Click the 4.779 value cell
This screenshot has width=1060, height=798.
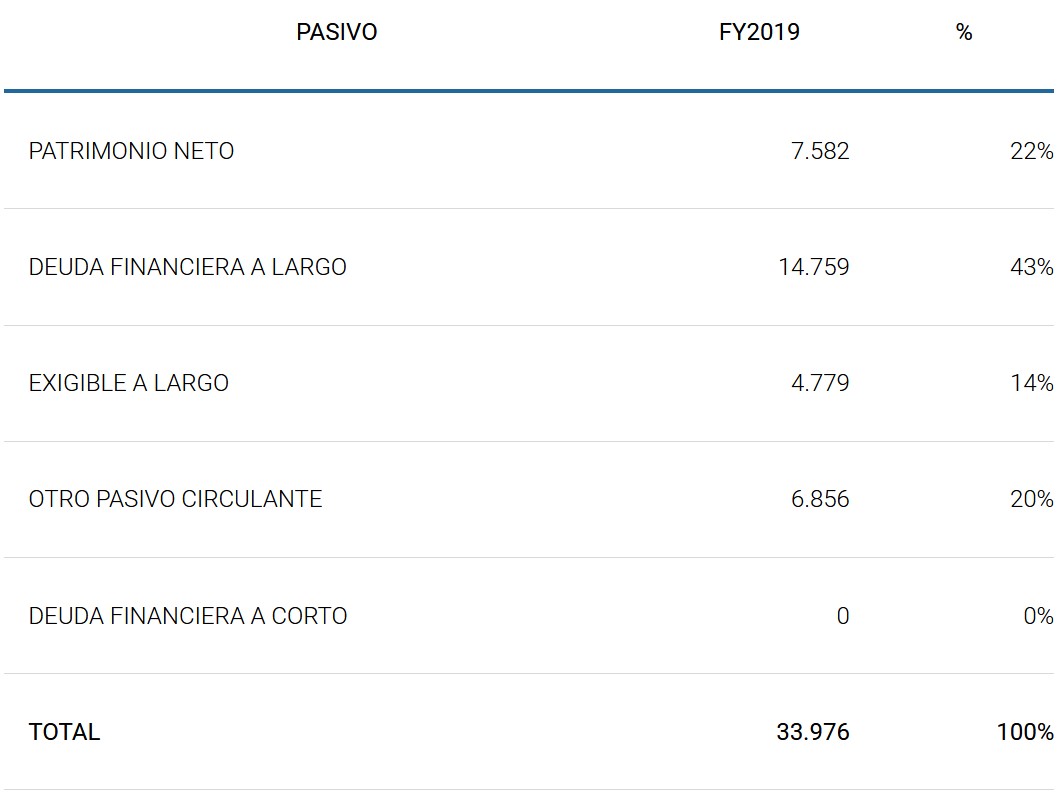[819, 383]
